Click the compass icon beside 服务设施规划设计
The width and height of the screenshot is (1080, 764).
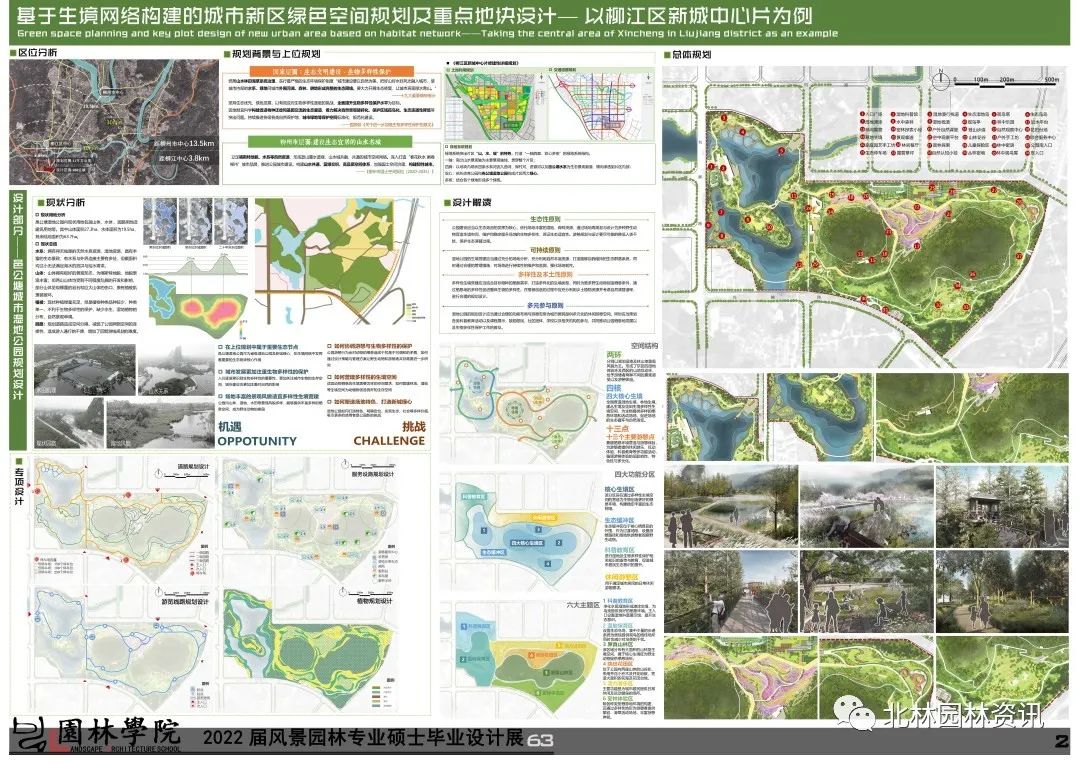pyautogui.click(x=346, y=466)
